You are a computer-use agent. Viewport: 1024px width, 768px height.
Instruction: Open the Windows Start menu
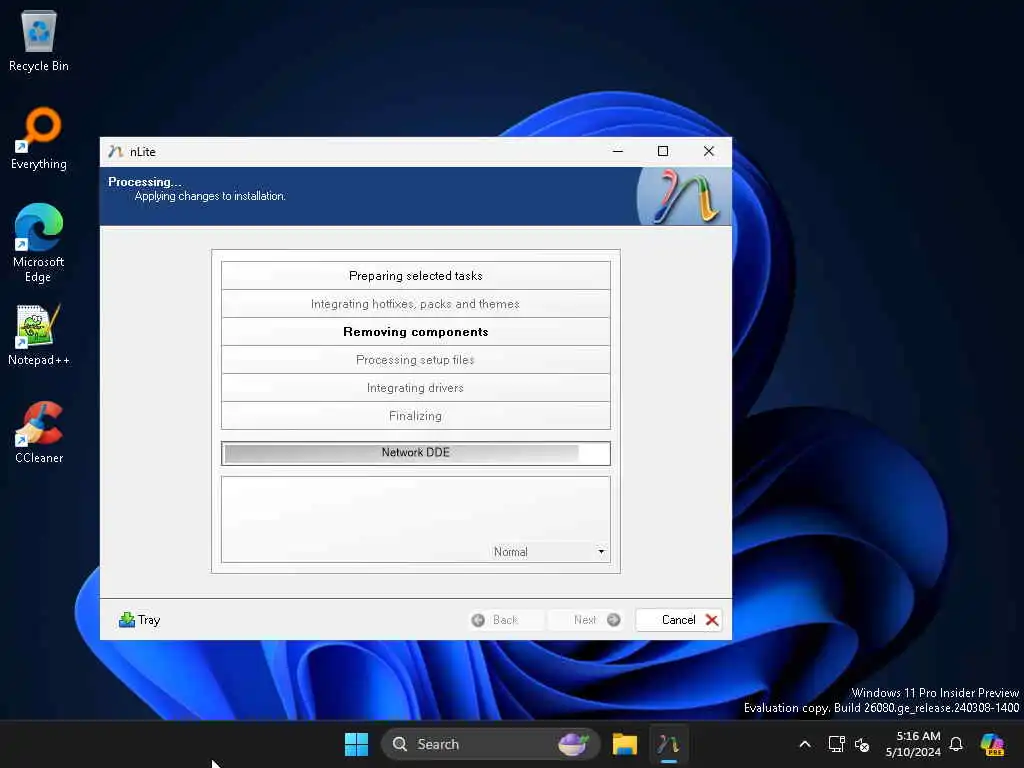point(357,744)
